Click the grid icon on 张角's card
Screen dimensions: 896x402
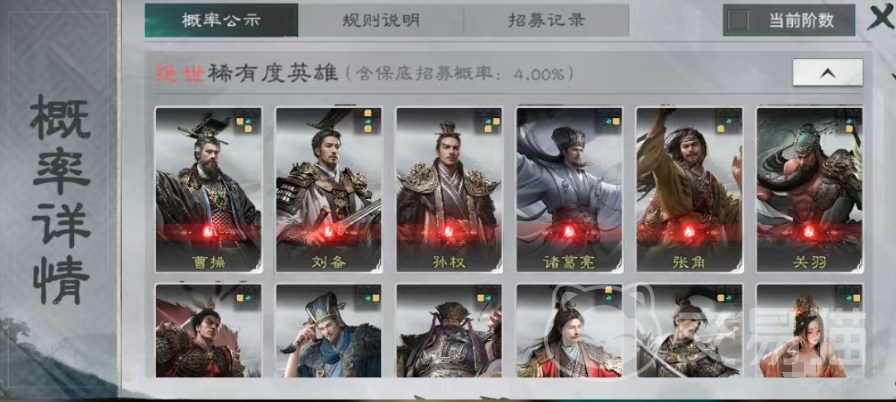coord(729,120)
